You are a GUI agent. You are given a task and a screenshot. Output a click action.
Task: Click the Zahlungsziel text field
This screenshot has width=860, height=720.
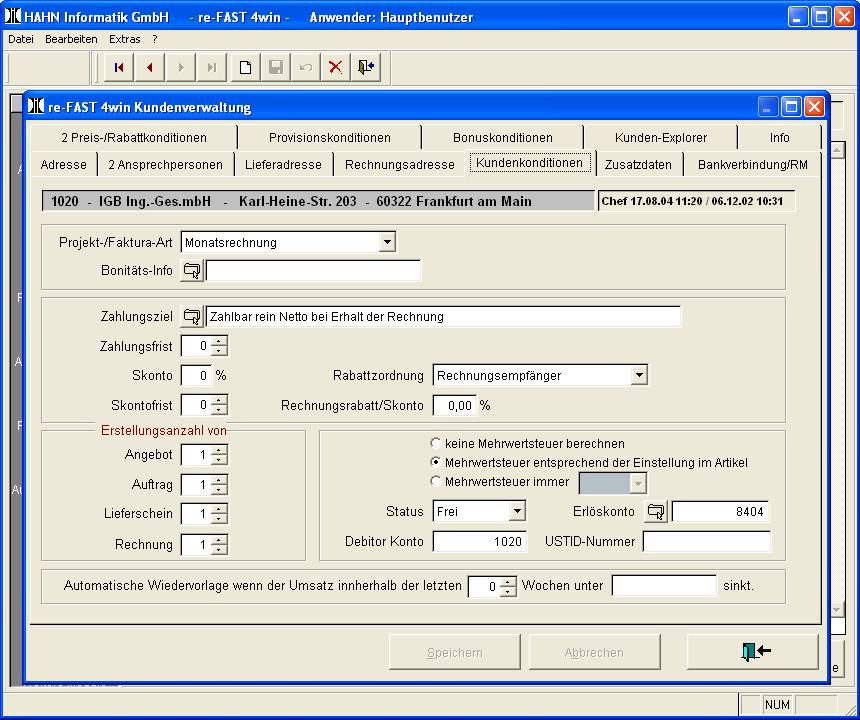pos(443,316)
